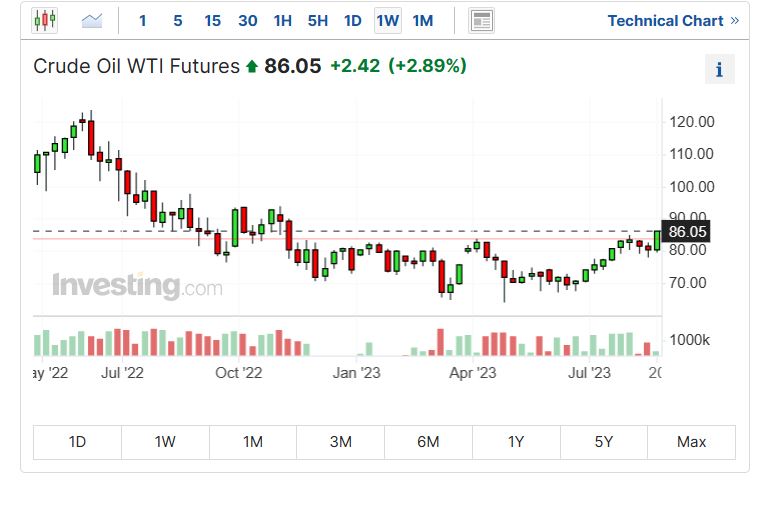Switch to candlestick chart type
This screenshot has width=769, height=511.
pos(45,21)
